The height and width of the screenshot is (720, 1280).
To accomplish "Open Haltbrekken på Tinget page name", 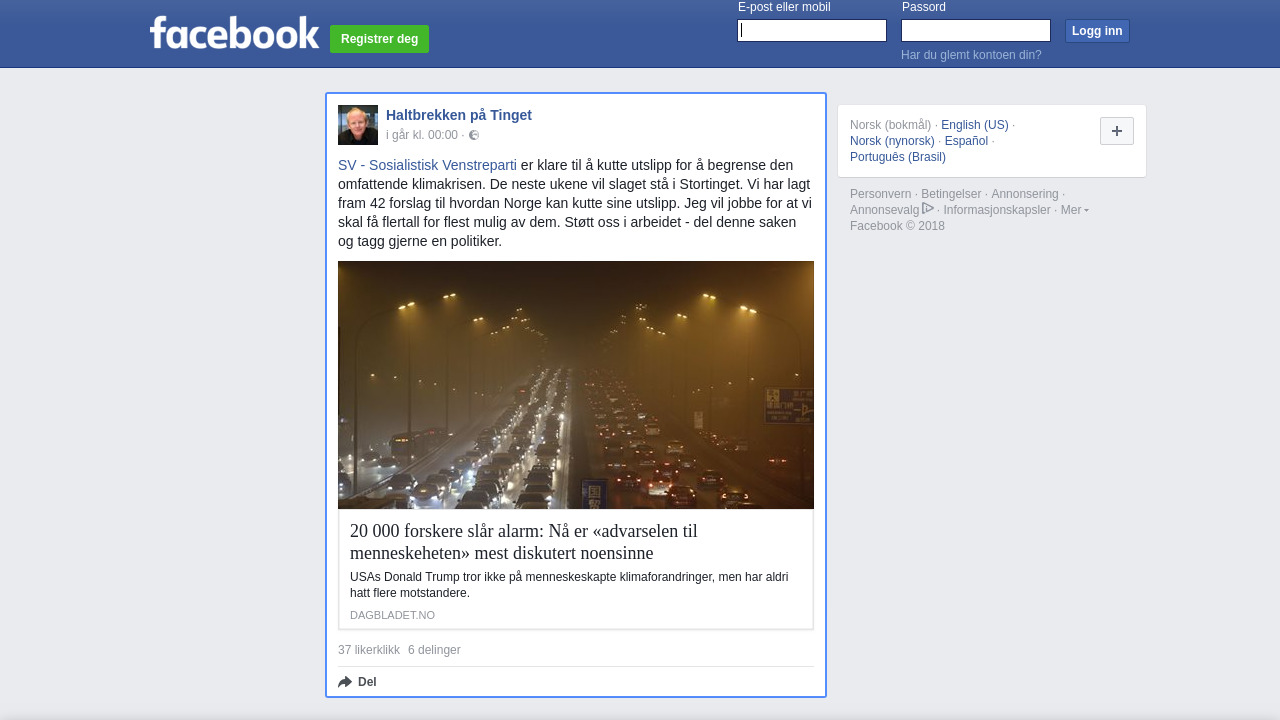I will point(459,115).
